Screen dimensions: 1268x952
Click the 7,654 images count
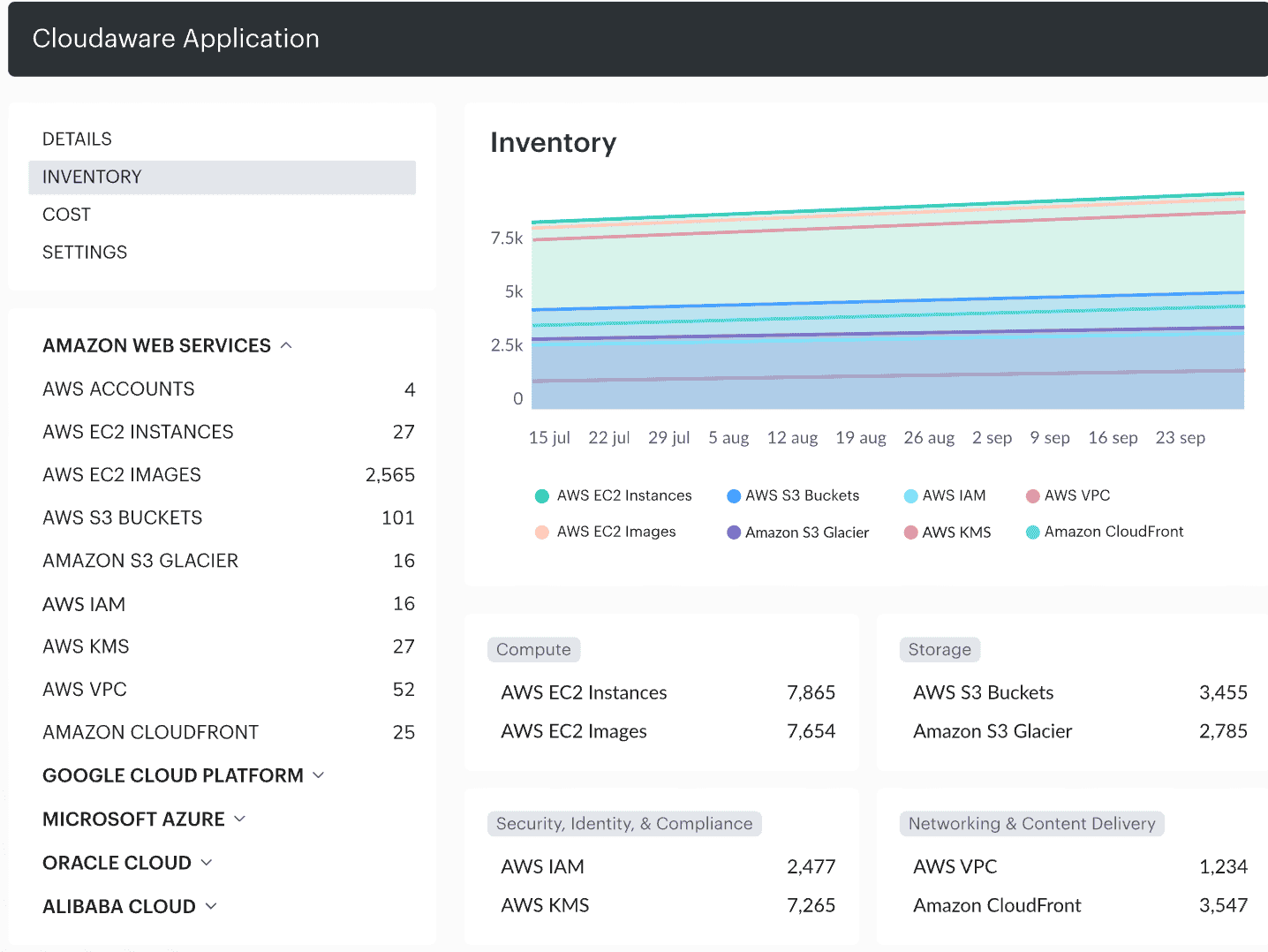(x=811, y=732)
